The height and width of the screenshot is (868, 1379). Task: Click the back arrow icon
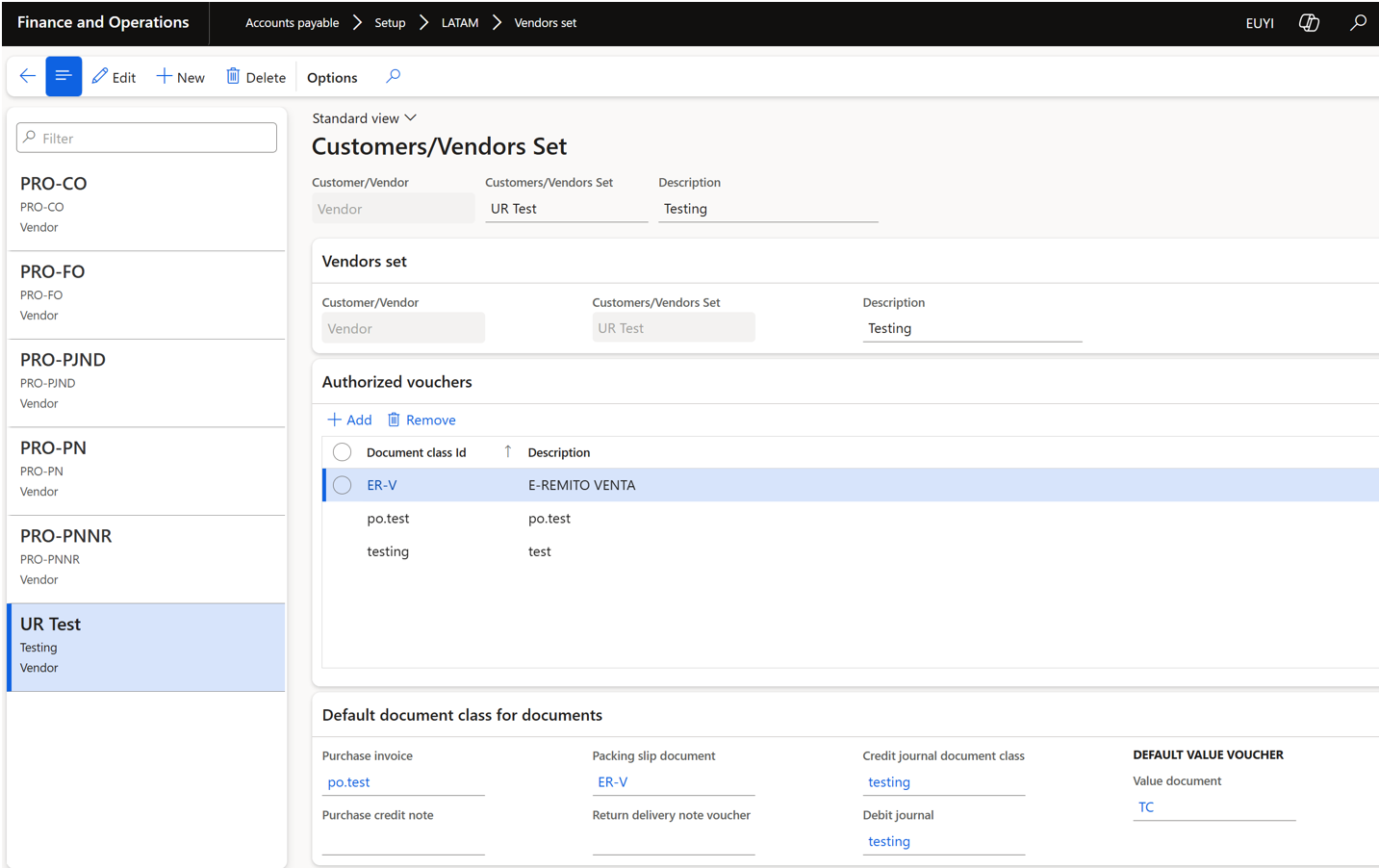click(x=27, y=76)
